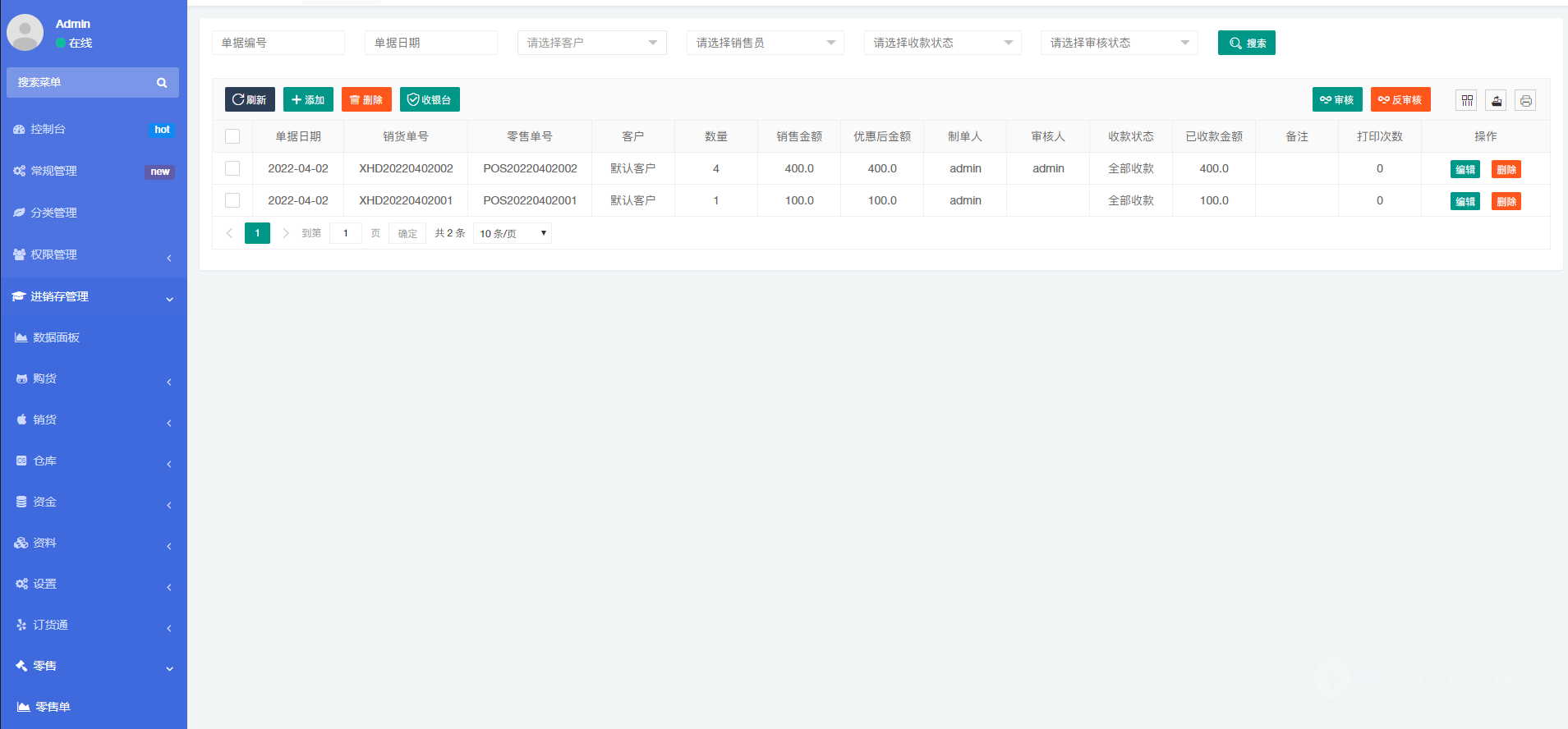
Task: Click the Reverse Audit (反审核) button
Action: coord(1400,99)
